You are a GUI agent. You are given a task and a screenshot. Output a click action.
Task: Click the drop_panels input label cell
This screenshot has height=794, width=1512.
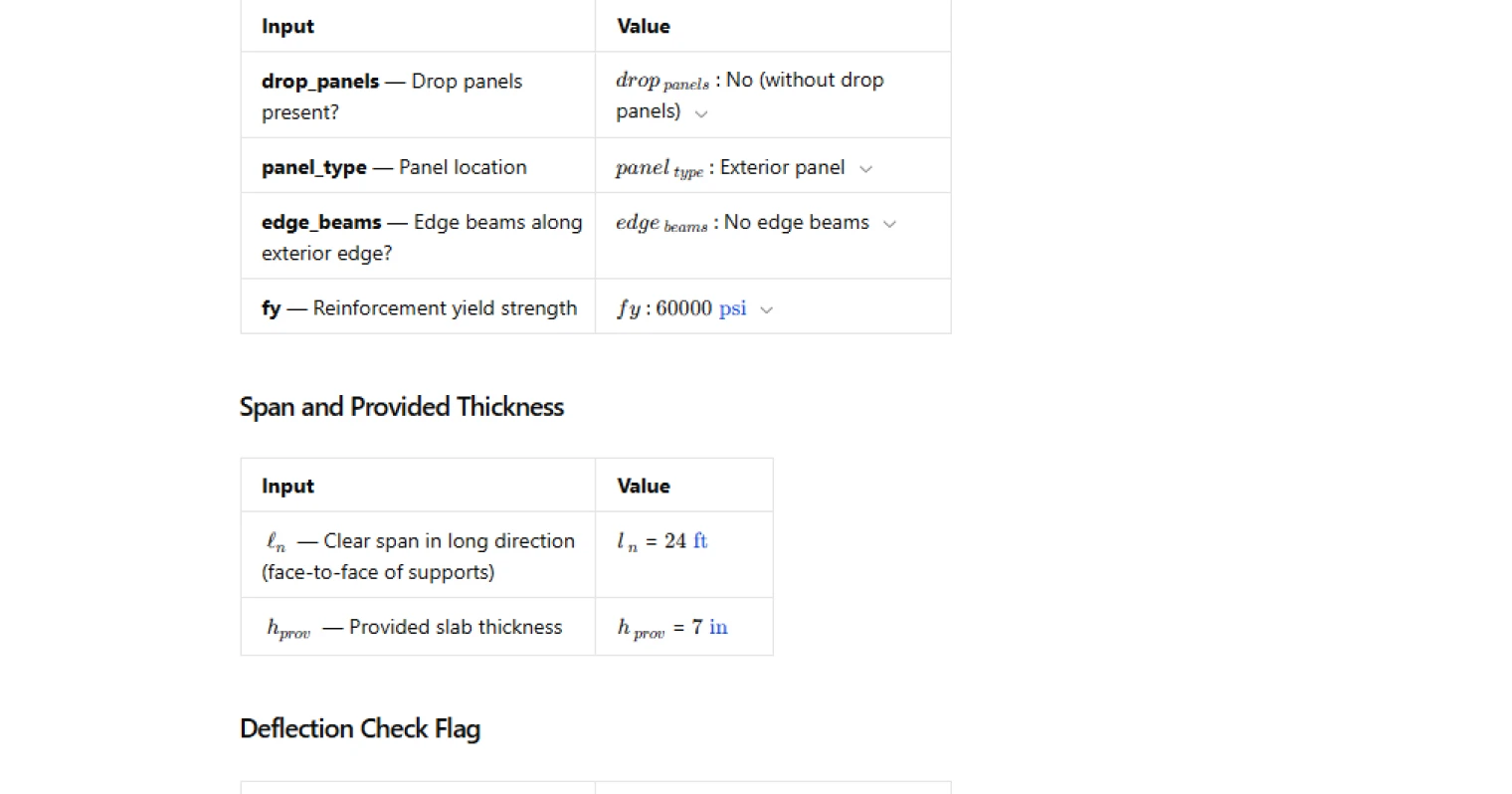(x=391, y=97)
